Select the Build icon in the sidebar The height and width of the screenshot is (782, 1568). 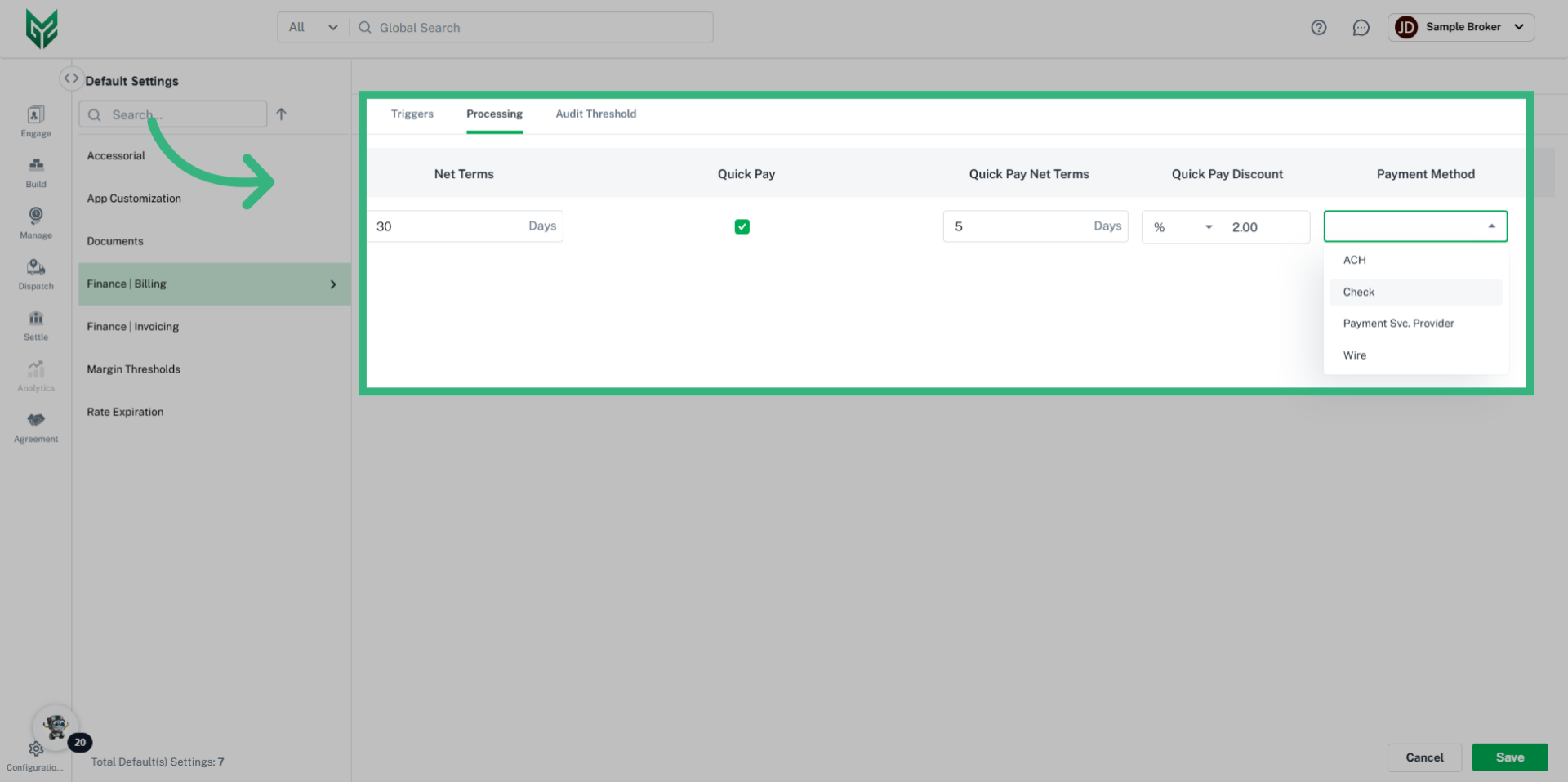pyautogui.click(x=35, y=172)
